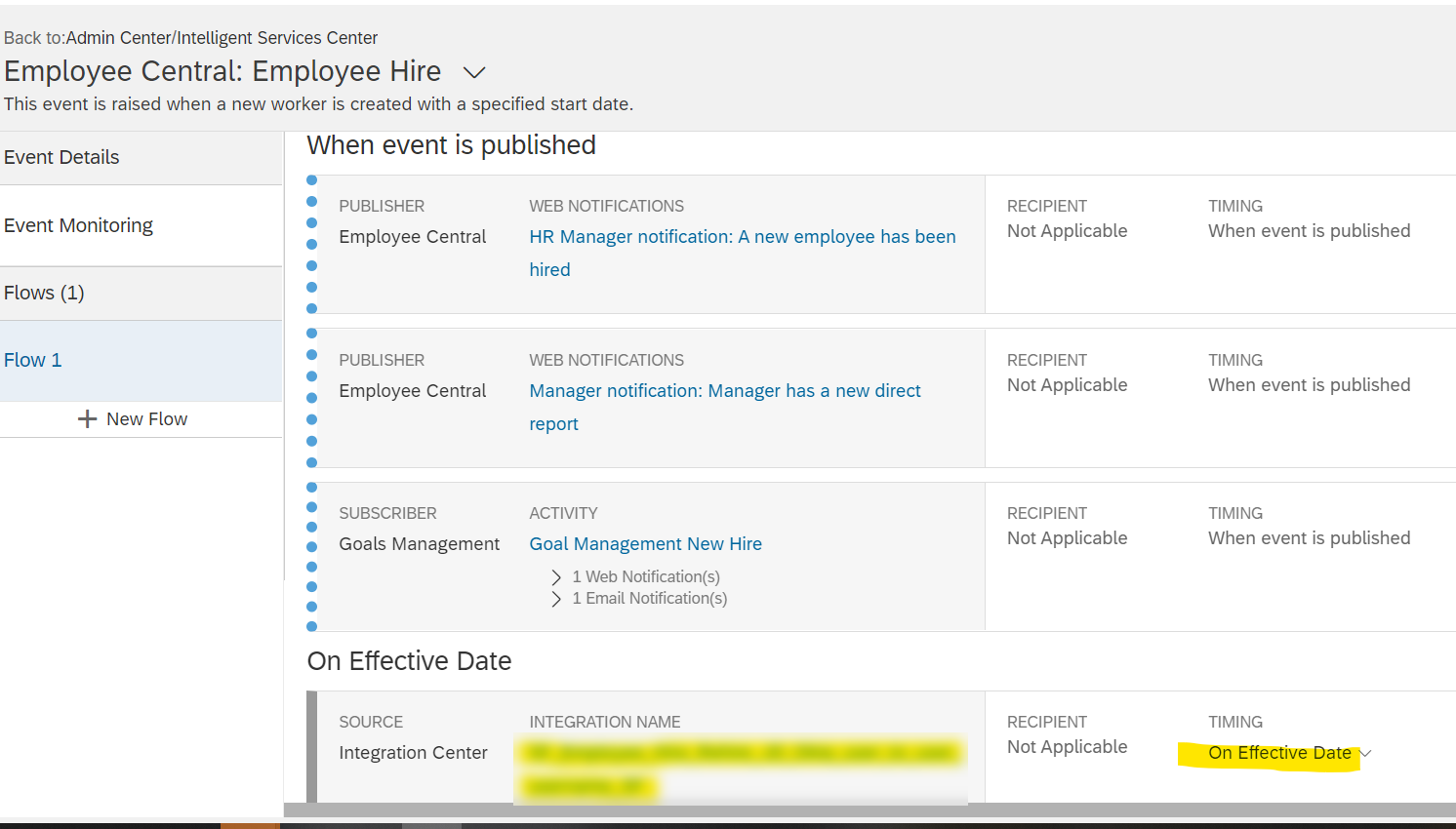This screenshot has width=1456, height=829.
Task: Click the 'When event is published' section heading
Action: point(451,145)
